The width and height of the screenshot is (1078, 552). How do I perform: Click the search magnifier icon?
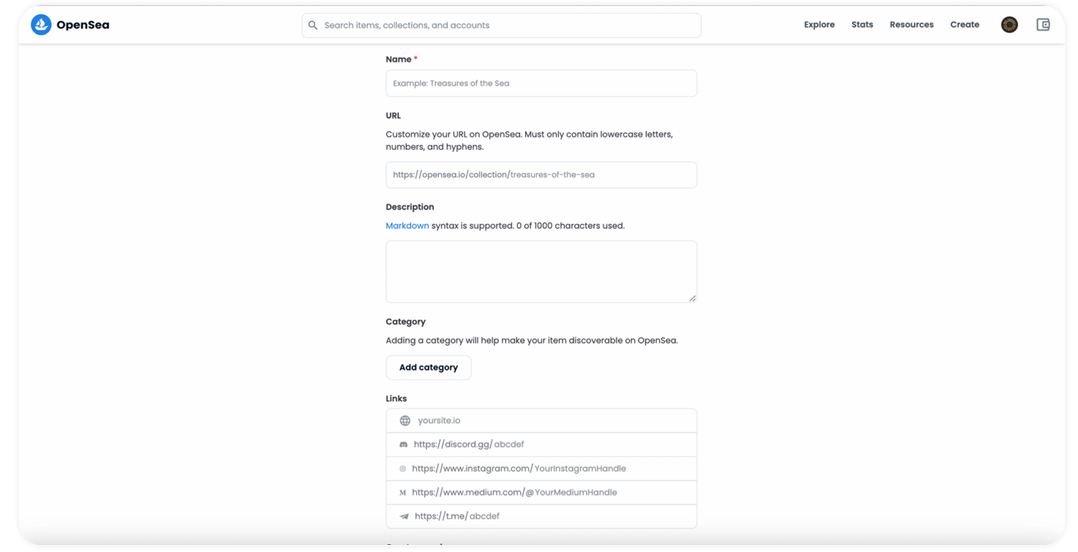point(313,25)
